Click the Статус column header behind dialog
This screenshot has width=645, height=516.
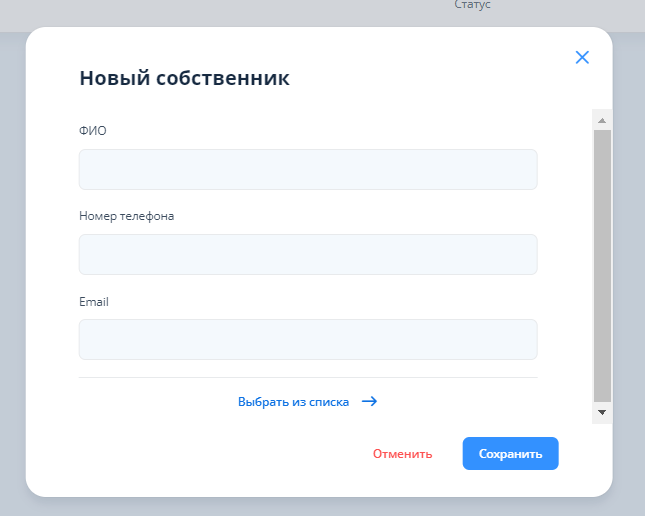pyautogui.click(x=472, y=6)
